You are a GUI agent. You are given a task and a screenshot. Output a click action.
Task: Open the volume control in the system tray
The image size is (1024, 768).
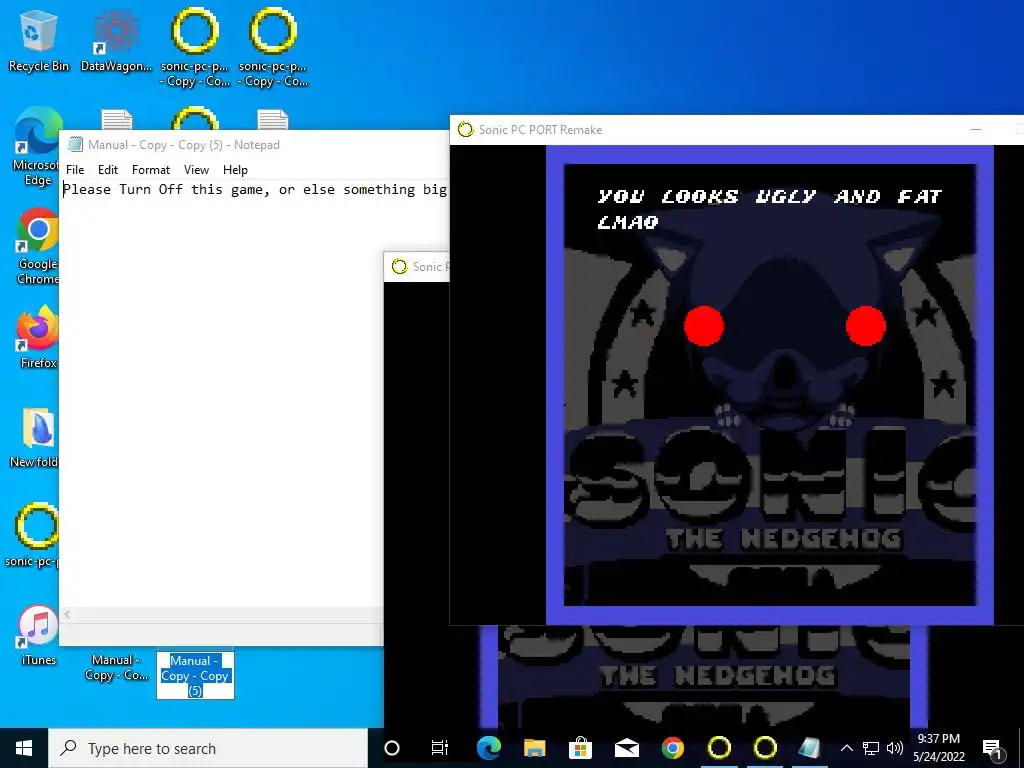pos(895,748)
